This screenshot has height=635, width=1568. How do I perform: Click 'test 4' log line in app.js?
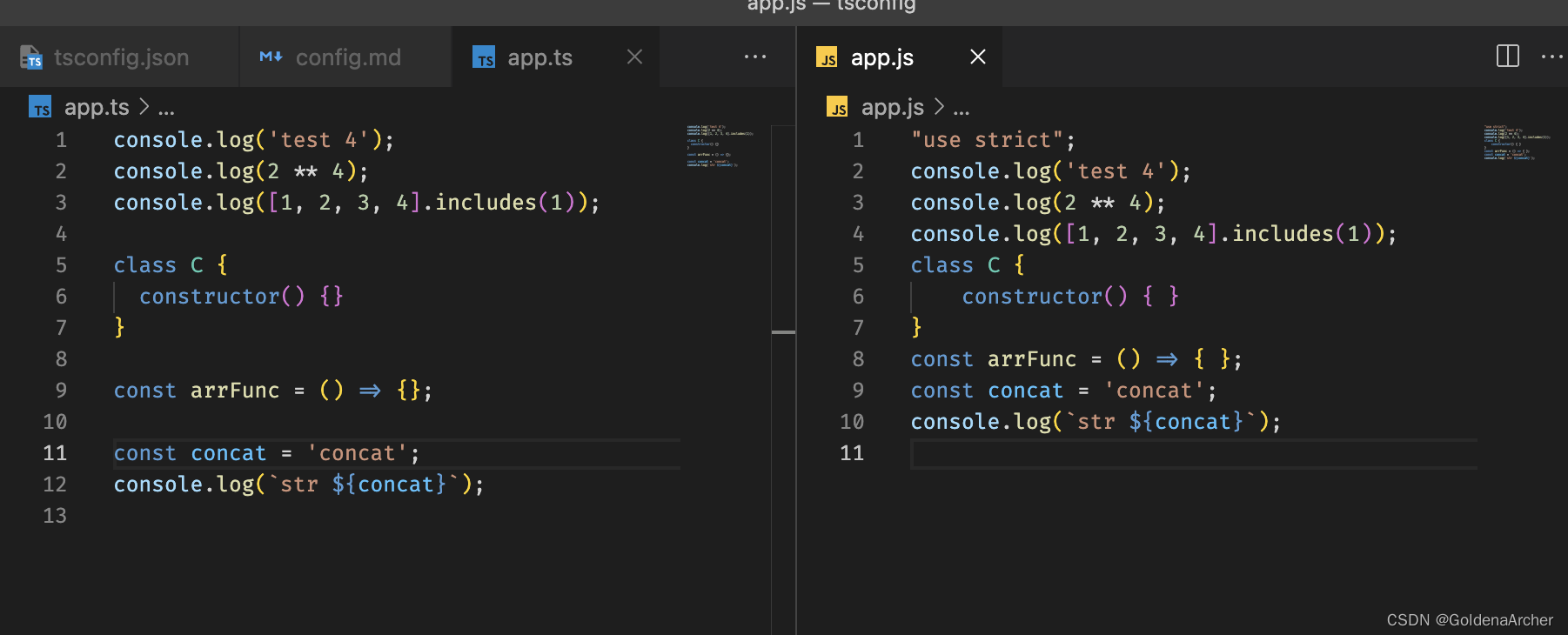coord(1051,171)
